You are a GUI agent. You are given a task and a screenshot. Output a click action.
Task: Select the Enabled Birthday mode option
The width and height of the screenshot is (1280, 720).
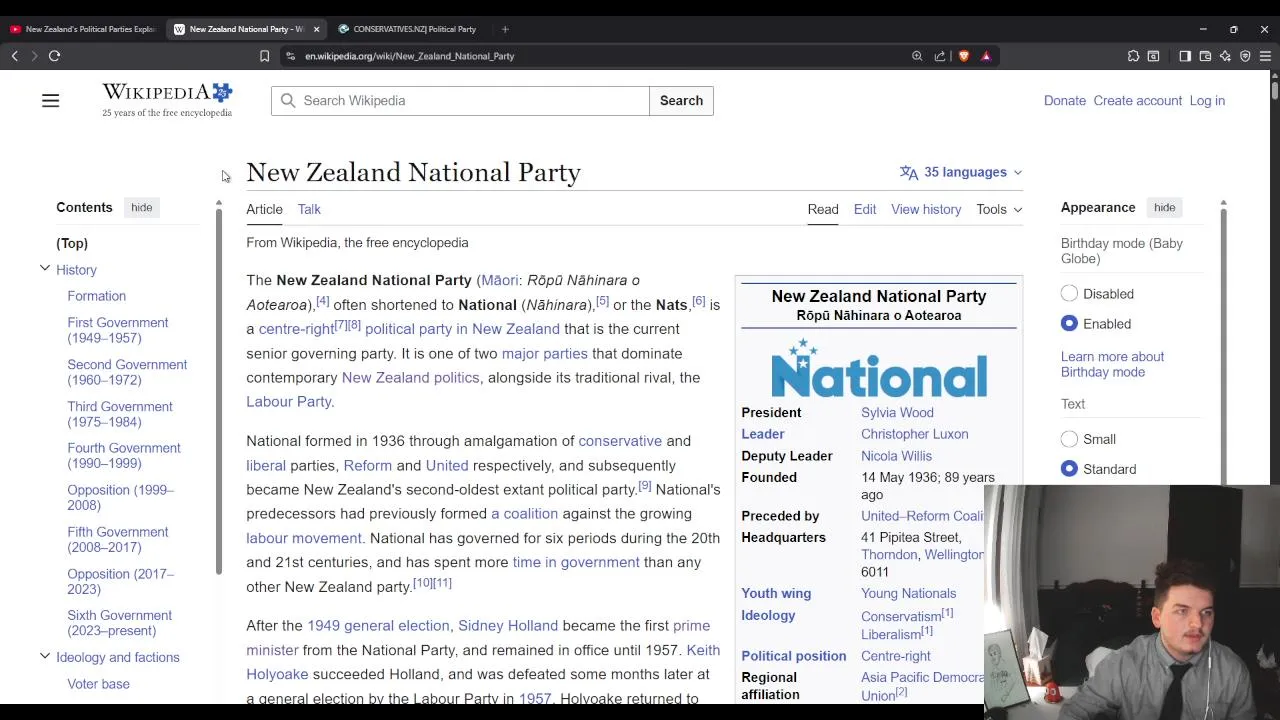(1069, 324)
